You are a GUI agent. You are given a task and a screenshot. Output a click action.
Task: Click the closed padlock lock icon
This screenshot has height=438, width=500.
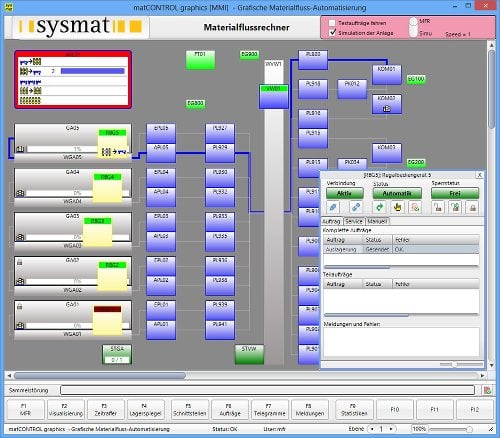point(473,207)
